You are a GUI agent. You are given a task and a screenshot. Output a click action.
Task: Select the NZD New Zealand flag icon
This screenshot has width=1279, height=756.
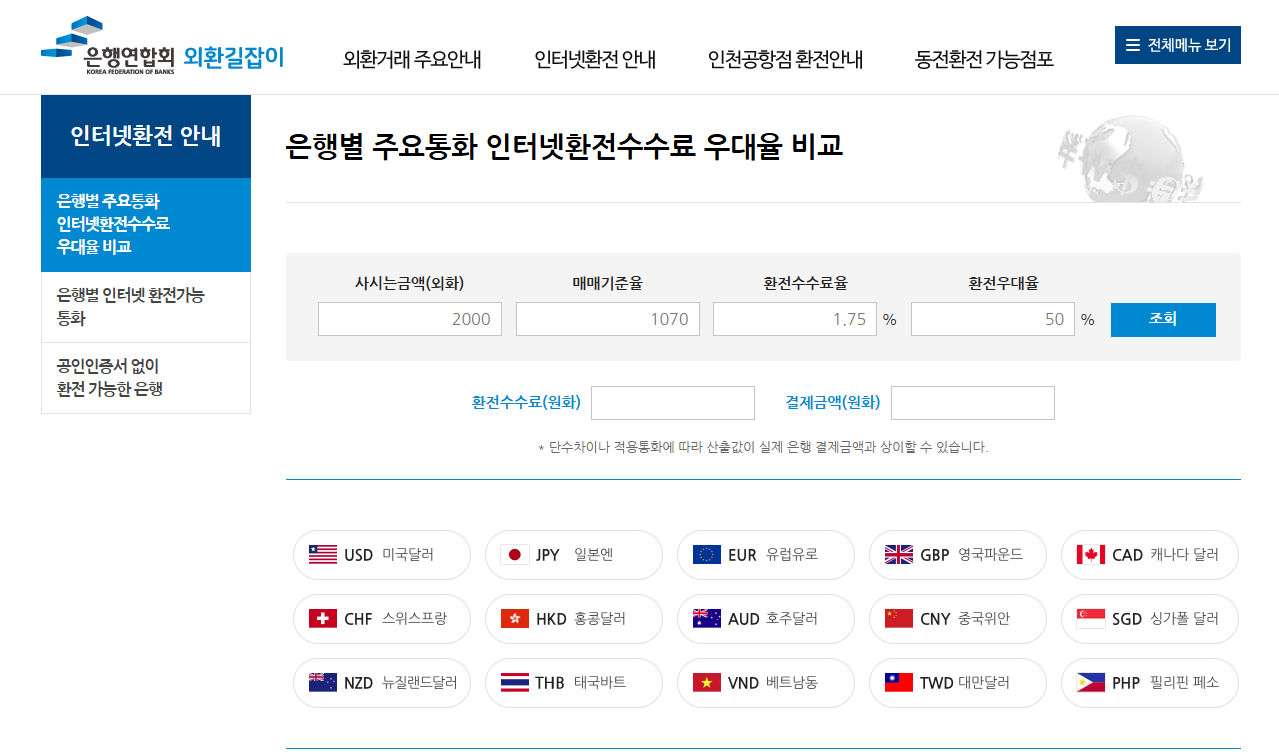pyautogui.click(x=322, y=683)
